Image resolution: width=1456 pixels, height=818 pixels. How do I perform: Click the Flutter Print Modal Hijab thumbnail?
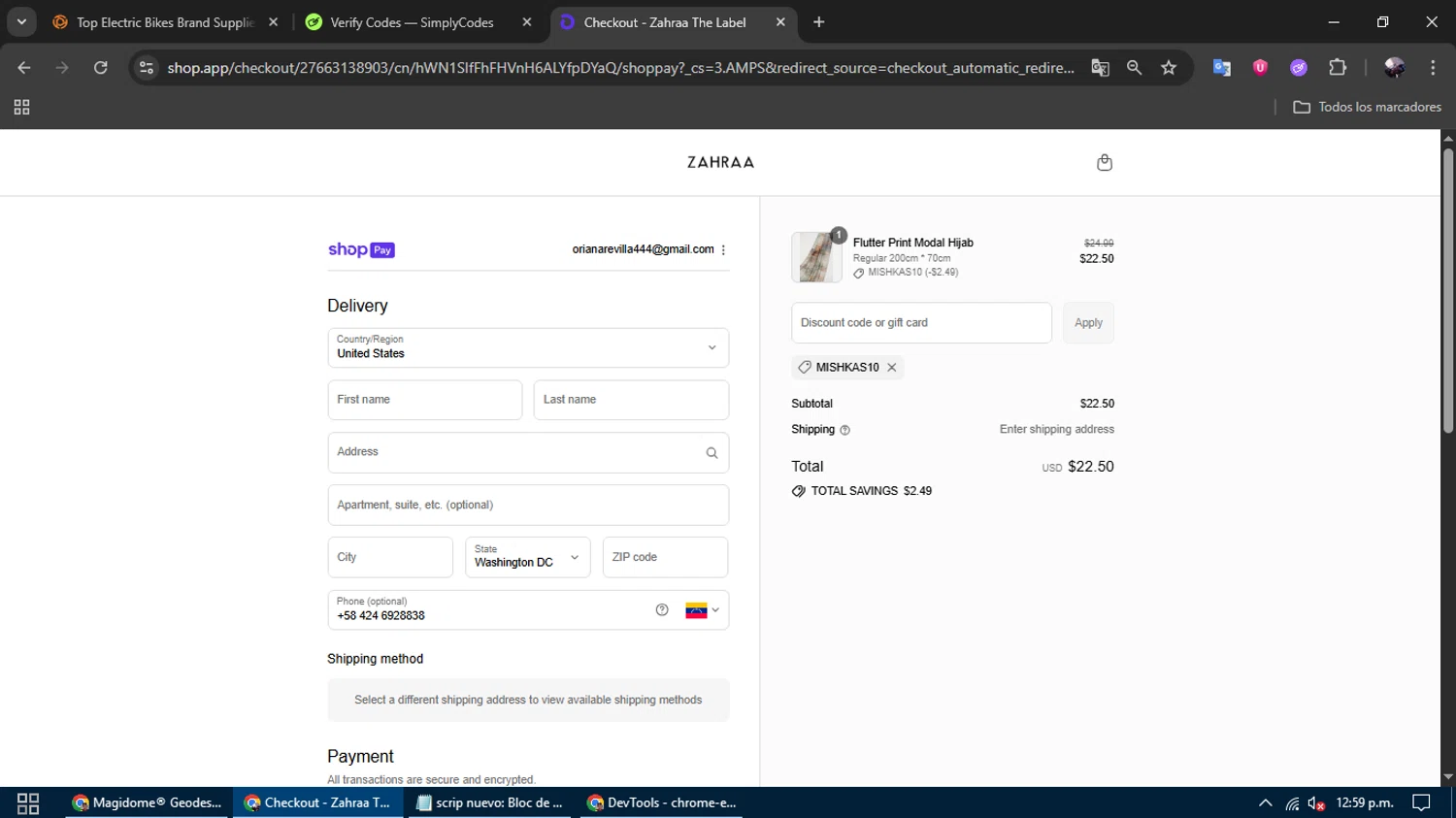pos(816,257)
